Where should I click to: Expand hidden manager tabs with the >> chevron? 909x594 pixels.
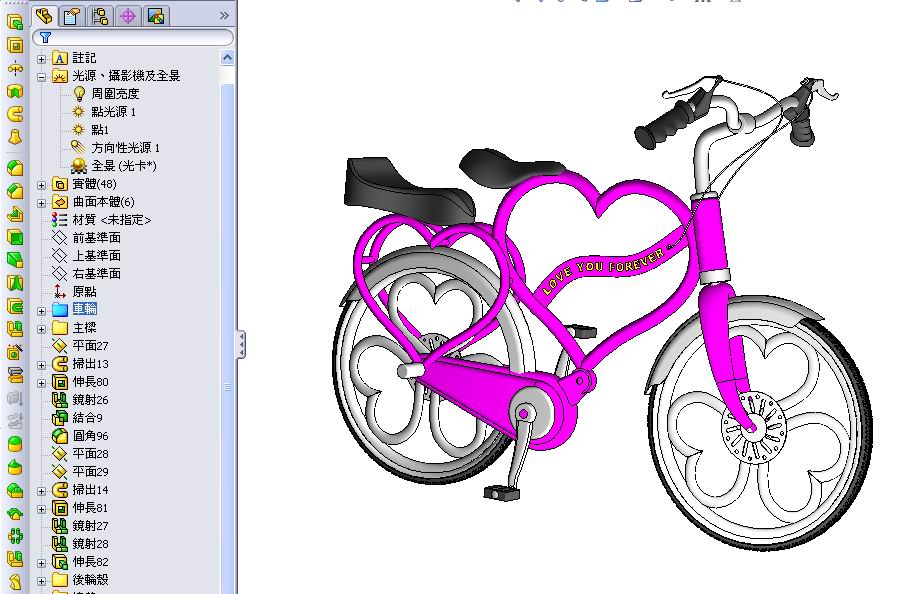coord(224,16)
